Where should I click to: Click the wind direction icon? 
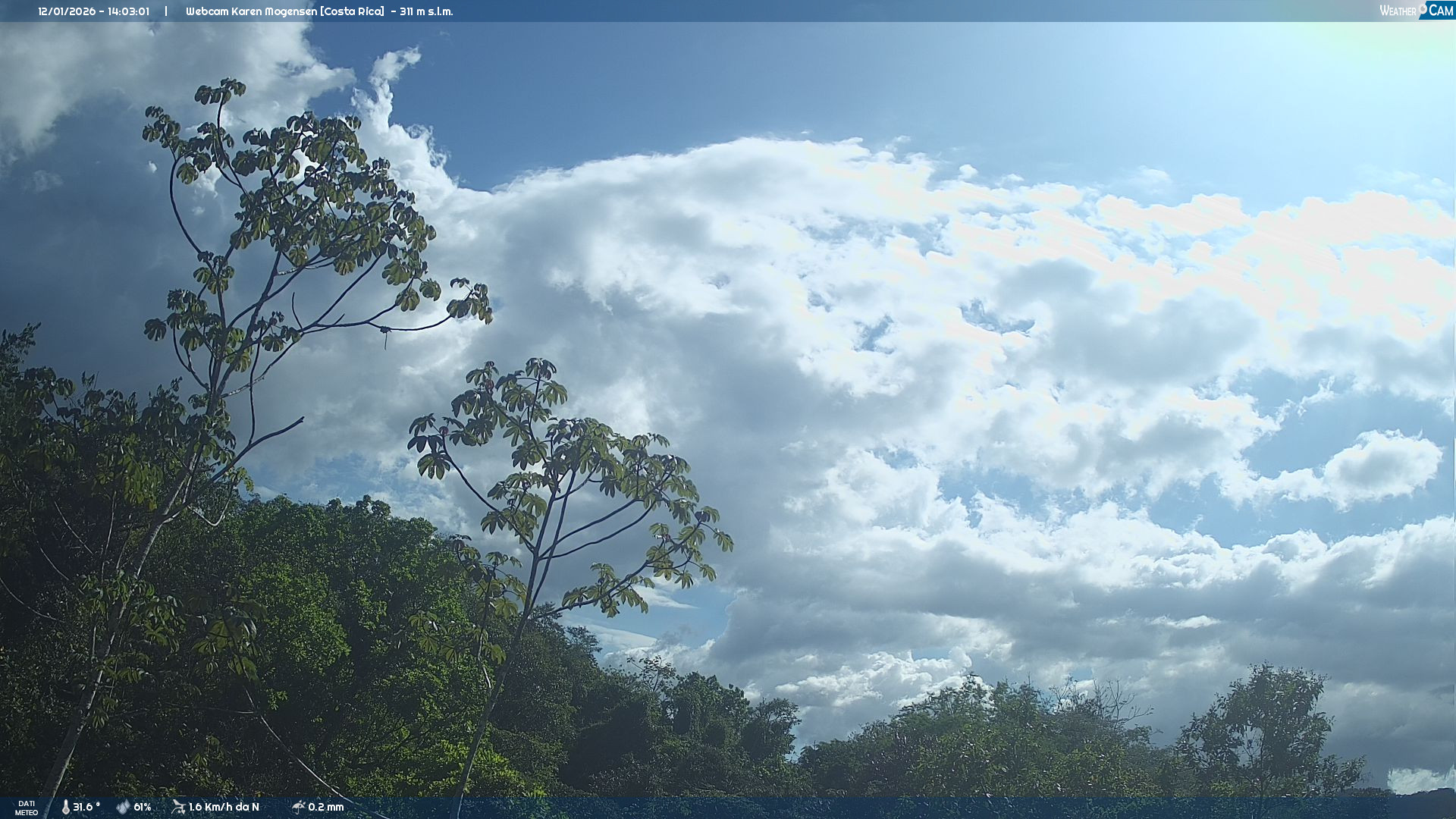click(178, 807)
